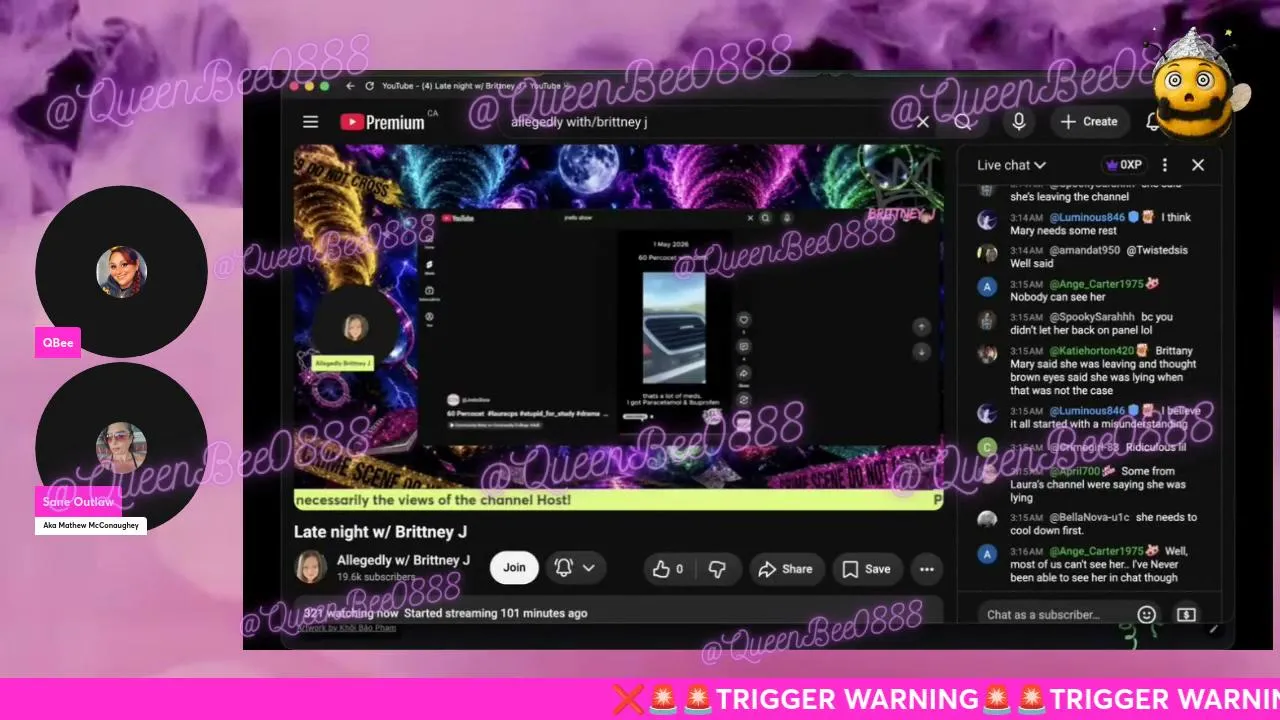This screenshot has height=720, width=1280.
Task: Clear the search text with the X
Action: point(923,122)
